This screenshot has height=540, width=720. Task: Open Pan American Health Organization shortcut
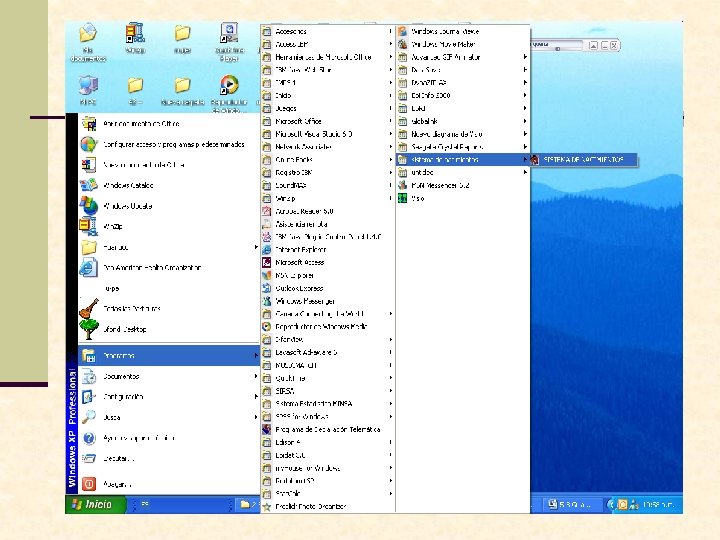[152, 267]
